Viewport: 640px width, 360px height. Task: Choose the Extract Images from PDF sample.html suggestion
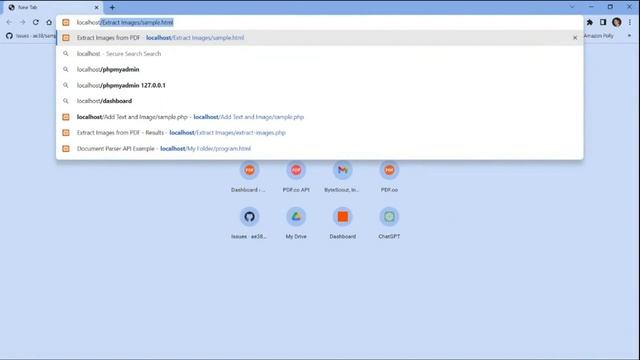click(320, 38)
